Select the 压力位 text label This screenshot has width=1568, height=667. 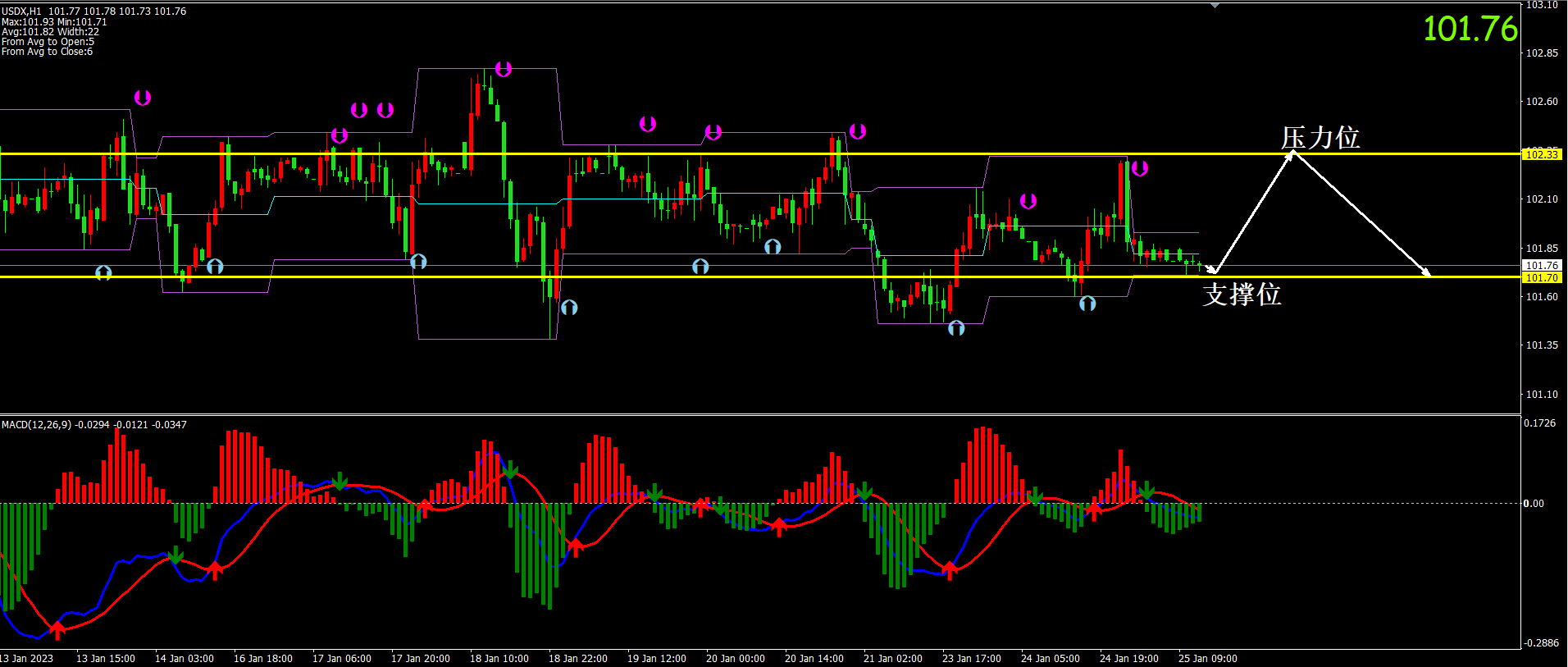pyautogui.click(x=1320, y=137)
